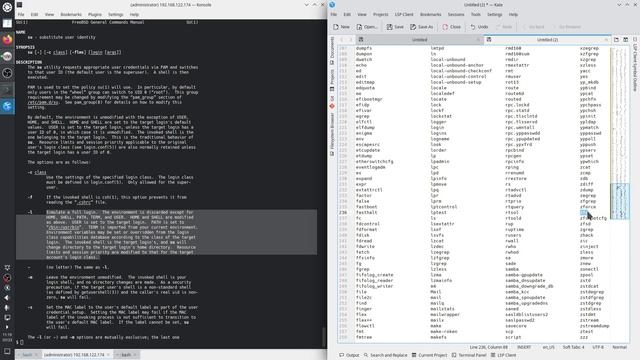
Task: Open the Plugins menu in Konsole
Action: 95,14
